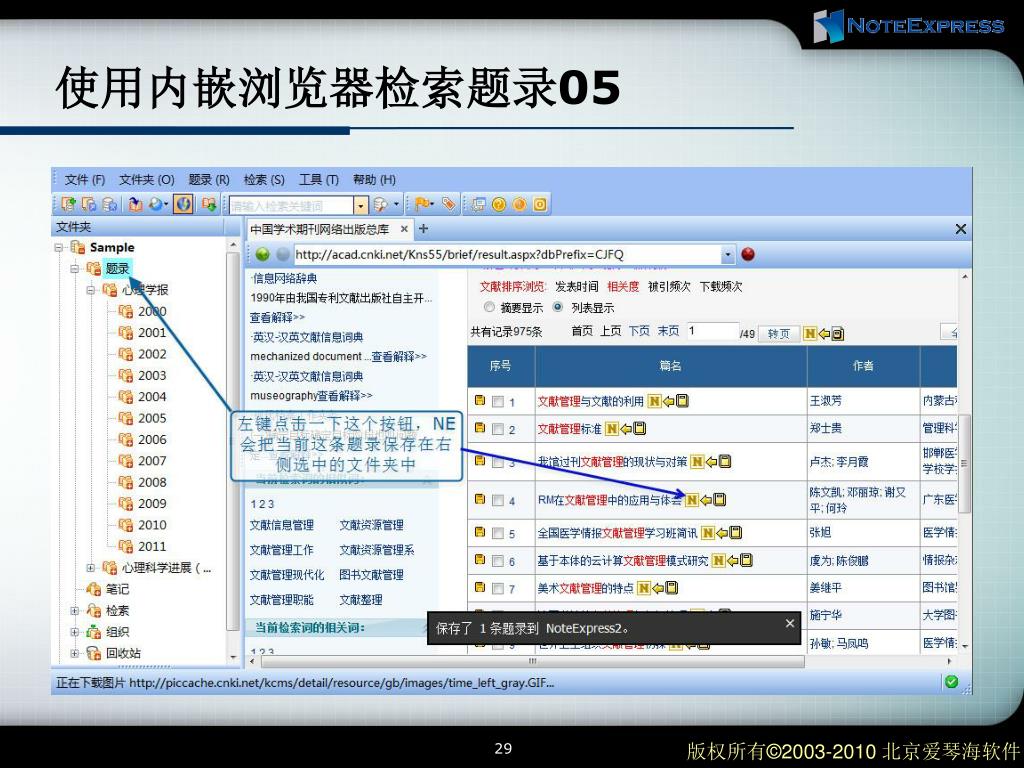The height and width of the screenshot is (768, 1024).
Task: Close the 中国学术期刊网络出版总库 tab
Action: coord(404,229)
